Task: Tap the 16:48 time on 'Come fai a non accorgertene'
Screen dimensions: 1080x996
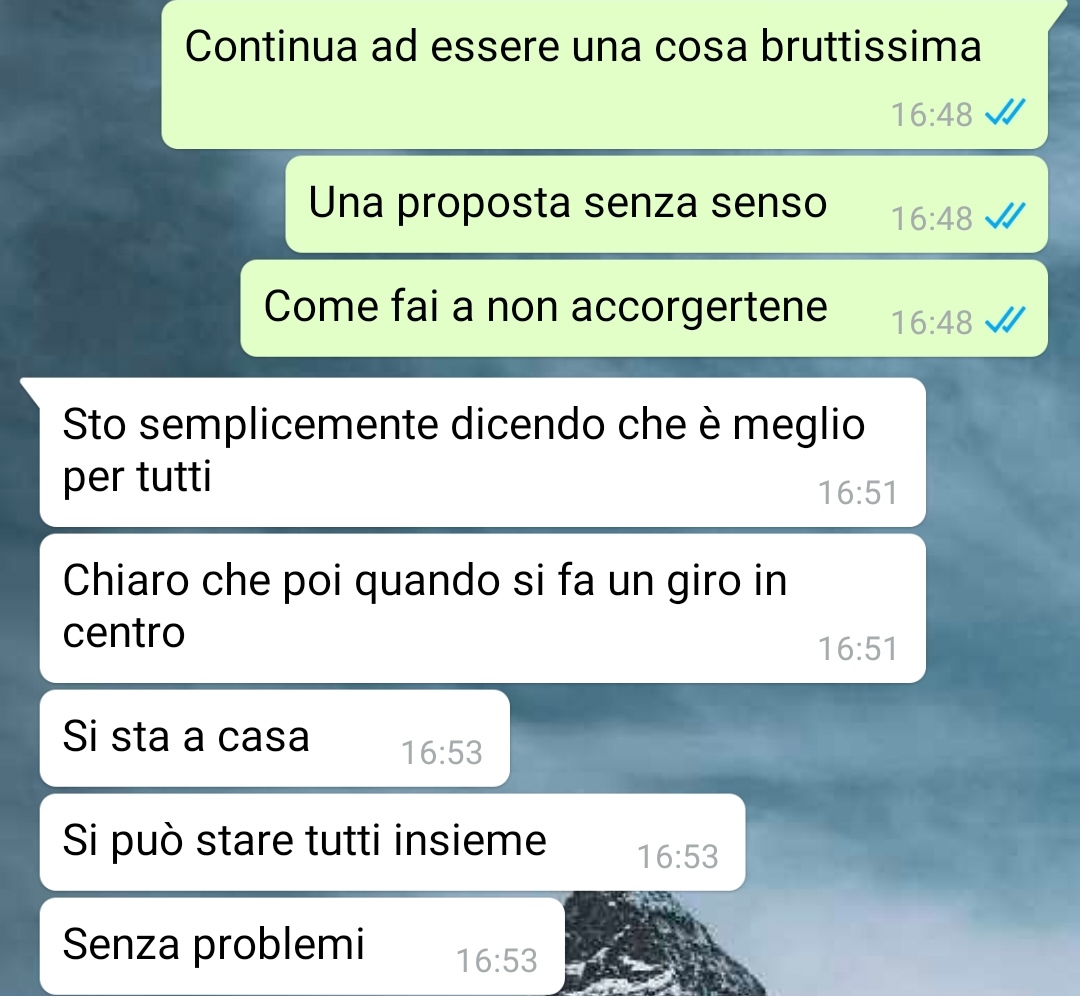Action: (931, 322)
